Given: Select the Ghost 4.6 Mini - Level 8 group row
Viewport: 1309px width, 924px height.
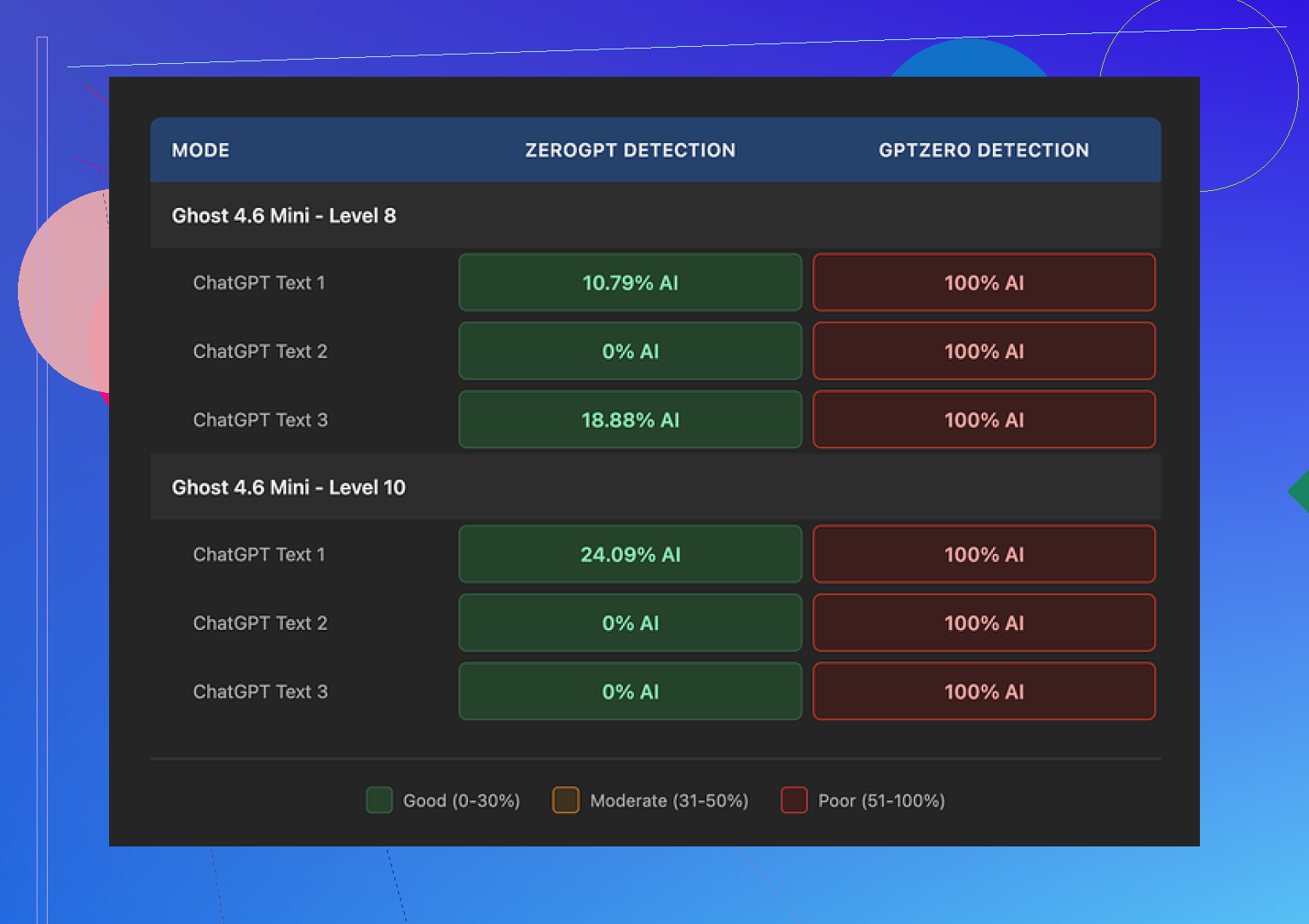Looking at the screenshot, I should pyautogui.click(x=284, y=216).
